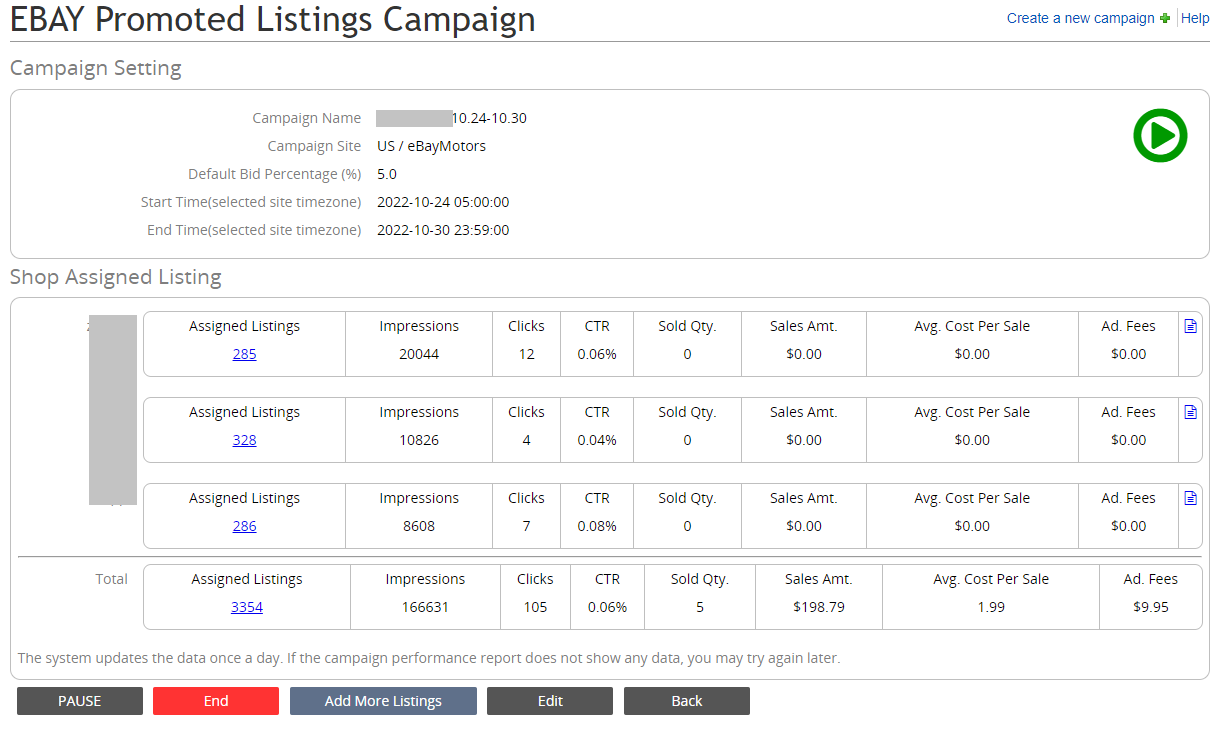Select campaign site US / eBayMotors
The height and width of the screenshot is (729, 1218).
point(431,146)
